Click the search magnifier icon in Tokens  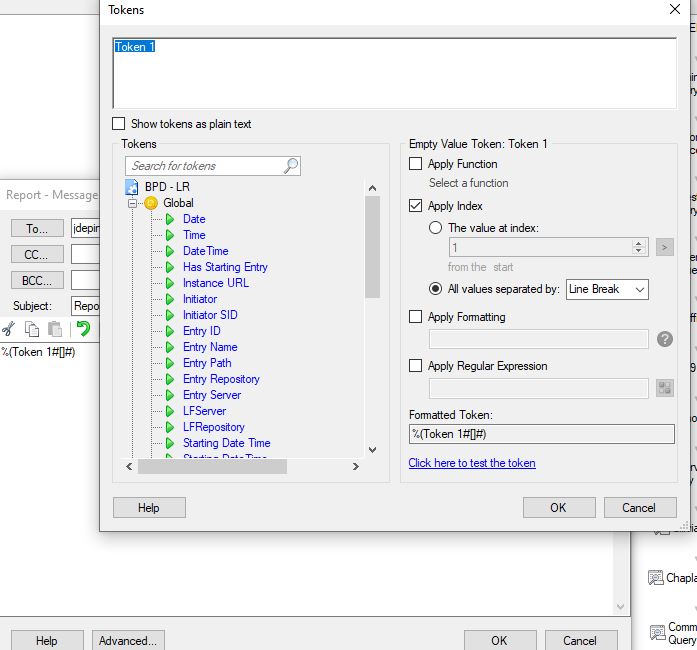pyautogui.click(x=291, y=166)
